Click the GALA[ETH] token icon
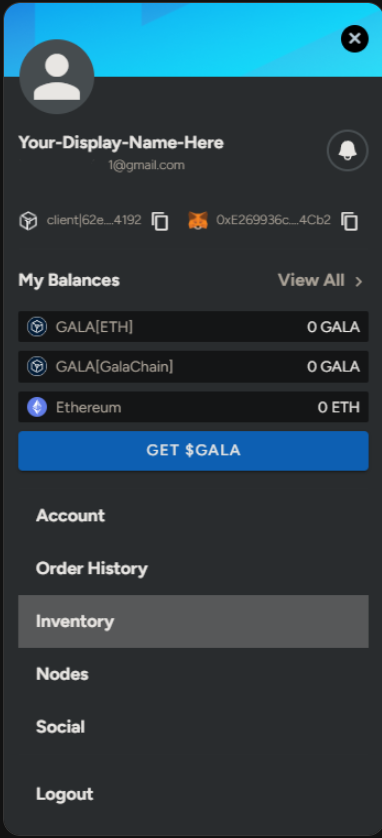The width and height of the screenshot is (382, 838). click(37, 327)
